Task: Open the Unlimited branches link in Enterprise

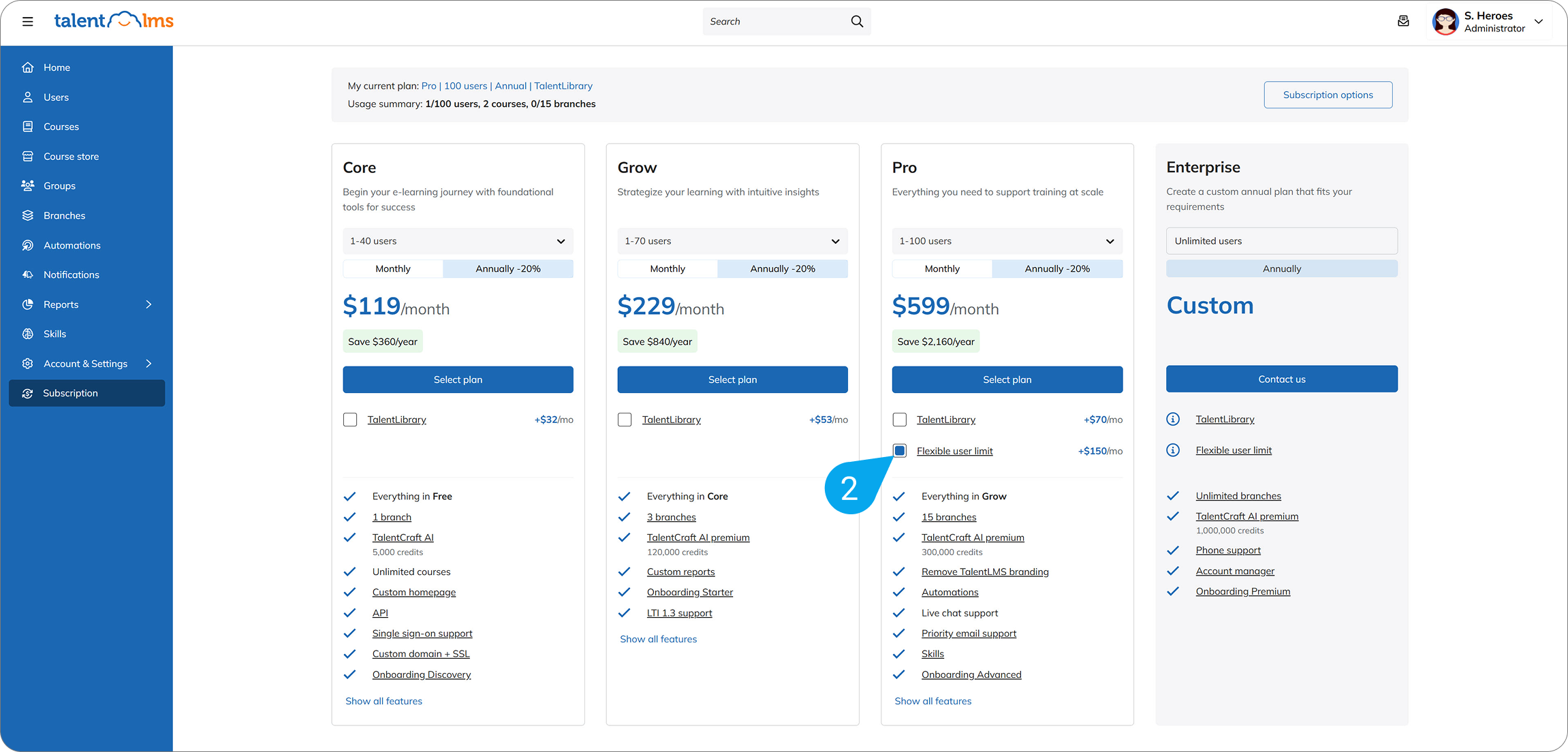Action: click(1238, 496)
